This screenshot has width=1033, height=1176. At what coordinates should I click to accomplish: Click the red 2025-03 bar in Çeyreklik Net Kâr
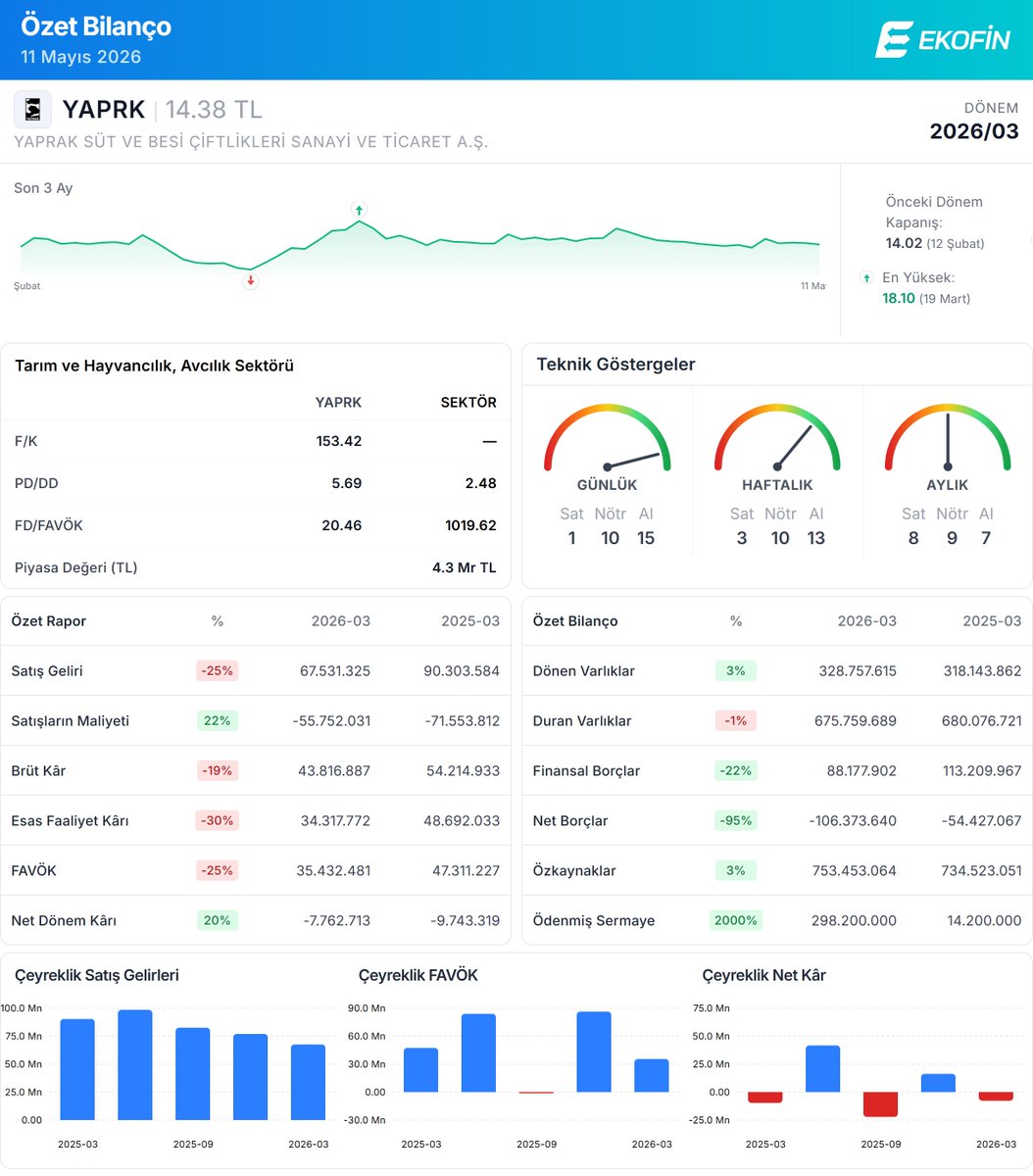pyautogui.click(x=766, y=1098)
